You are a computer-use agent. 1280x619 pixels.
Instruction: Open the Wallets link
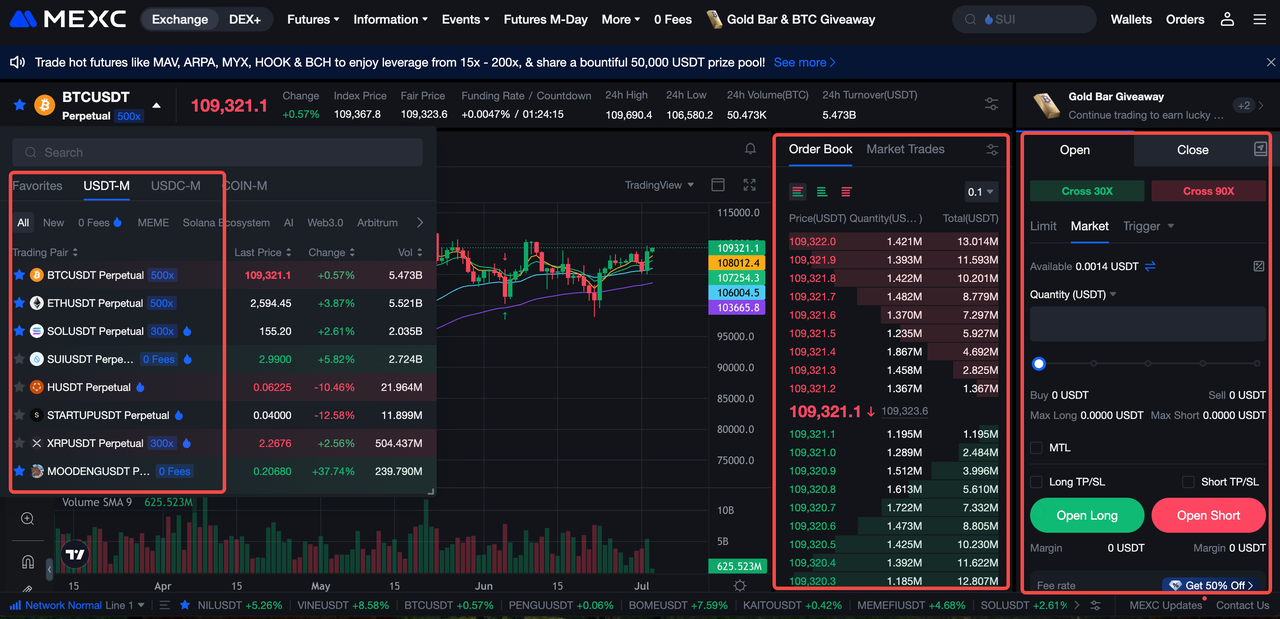(1131, 19)
